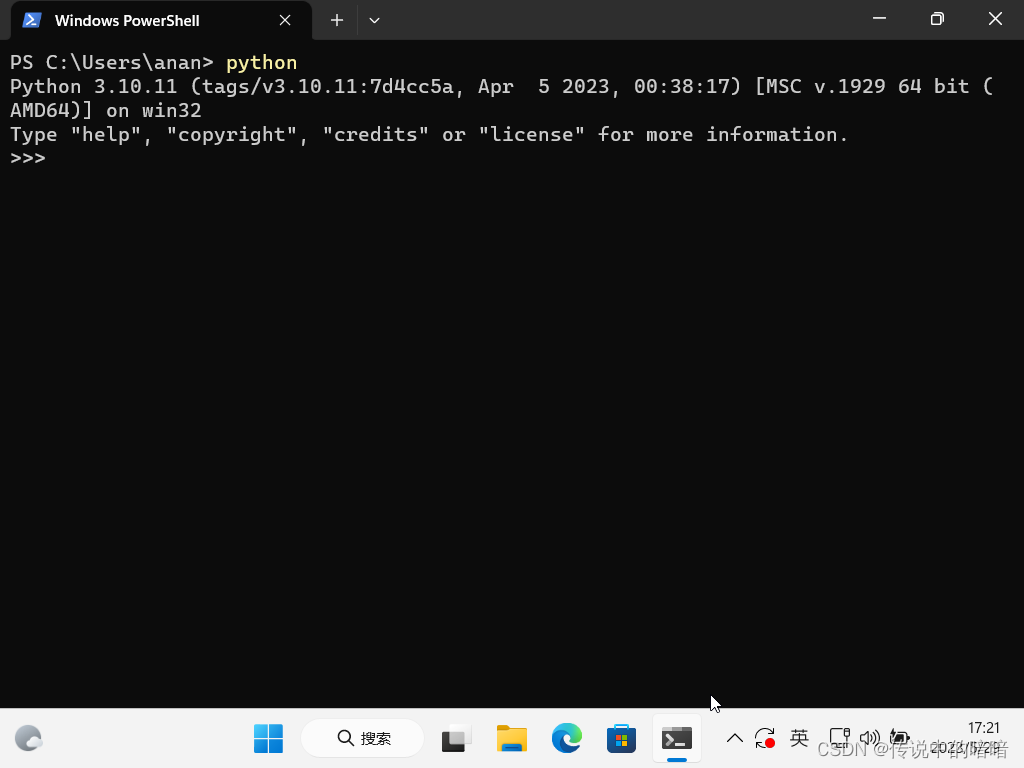Open Task View from taskbar
This screenshot has width=1024, height=768.
click(x=456, y=739)
